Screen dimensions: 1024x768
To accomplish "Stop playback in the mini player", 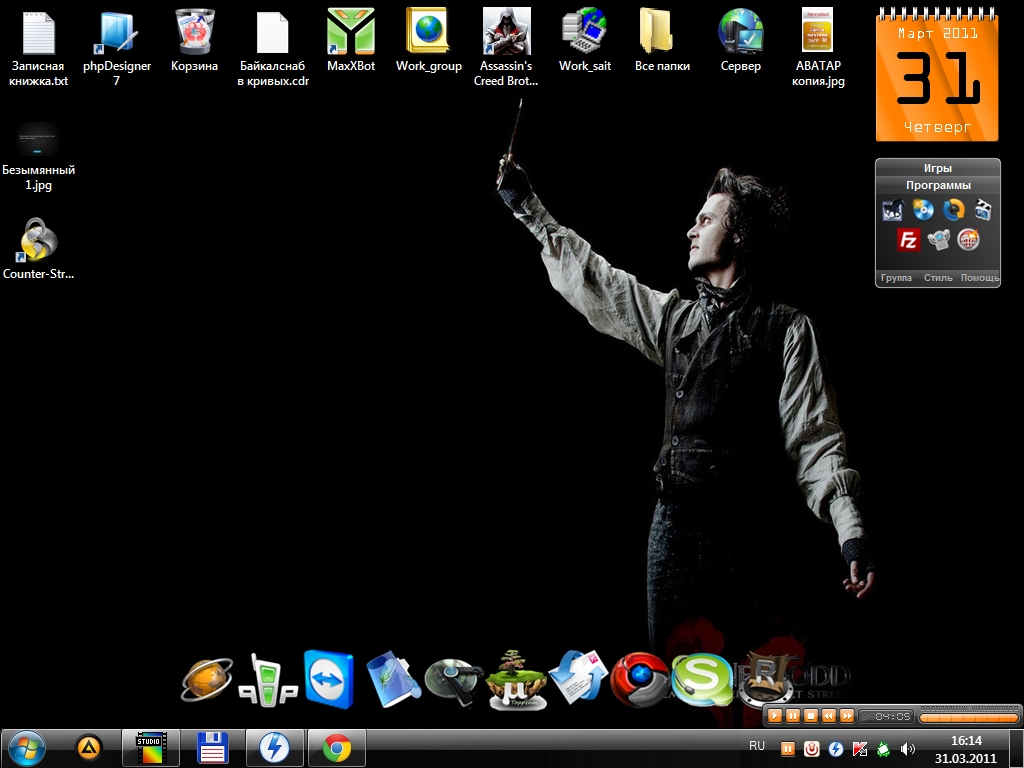I will (811, 716).
